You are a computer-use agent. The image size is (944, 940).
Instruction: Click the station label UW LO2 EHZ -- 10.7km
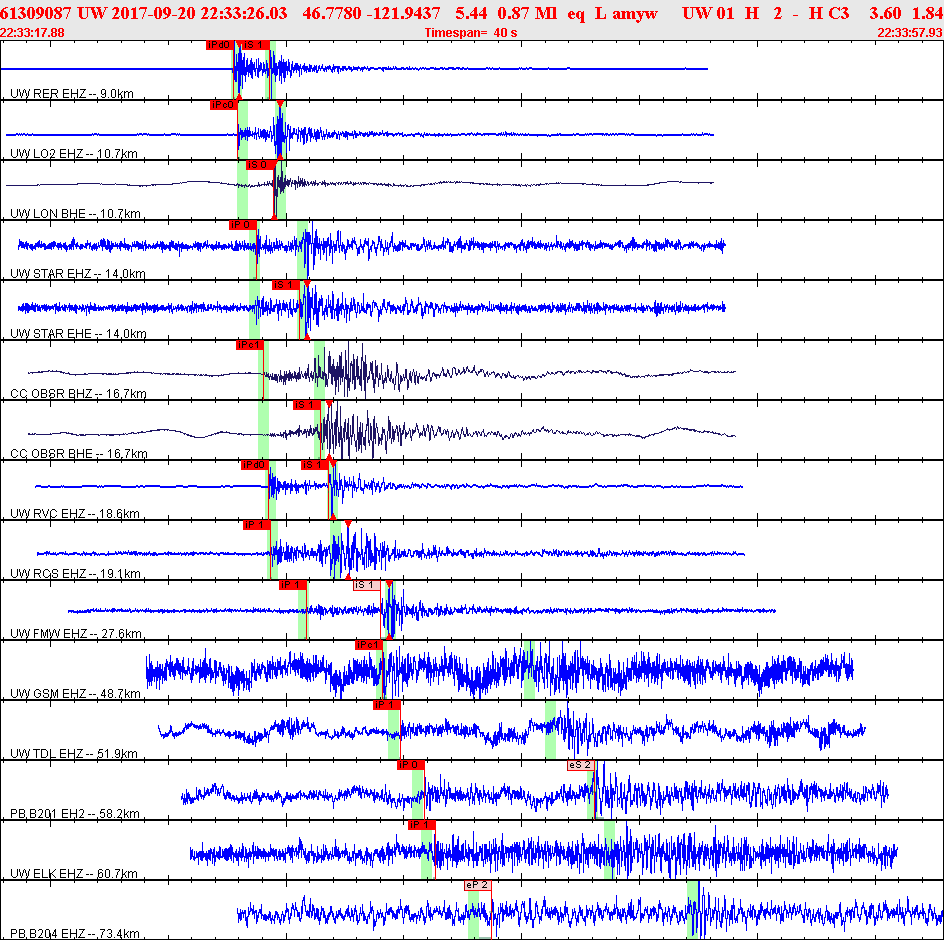73,154
